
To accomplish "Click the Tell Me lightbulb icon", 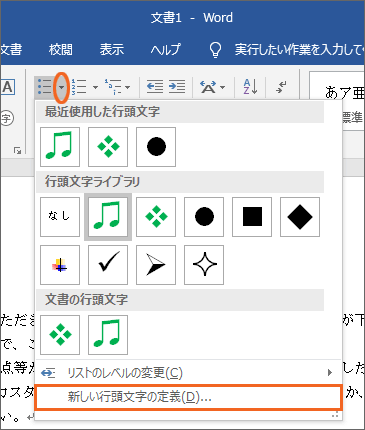I will pyautogui.click(x=215, y=50).
